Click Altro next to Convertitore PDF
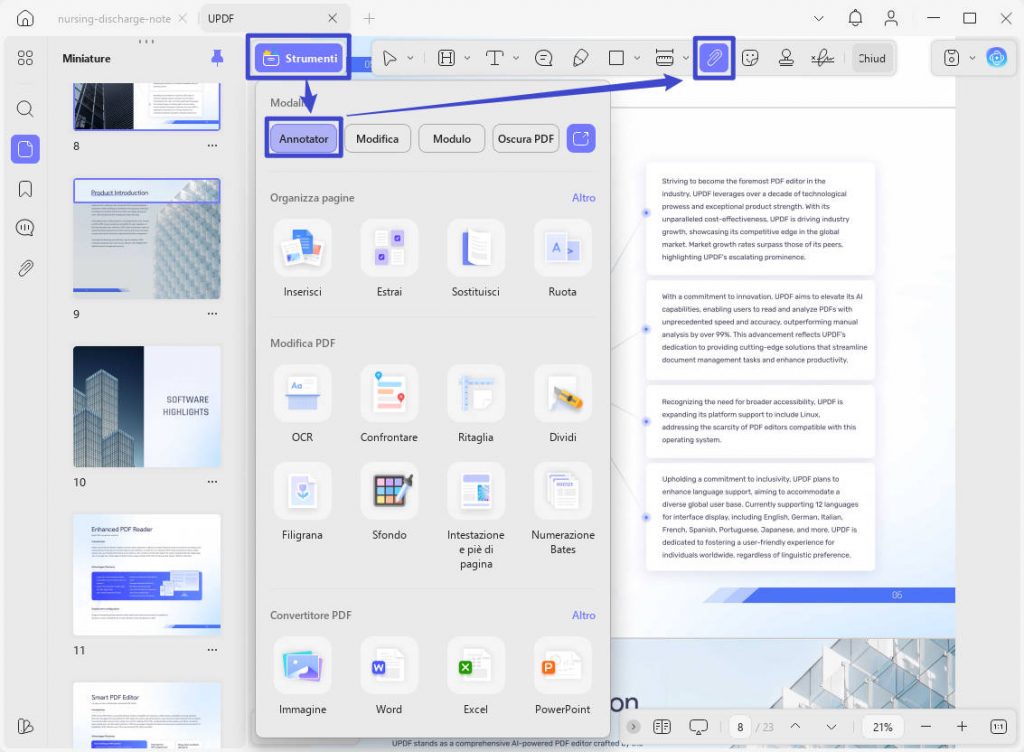Image resolution: width=1024 pixels, height=752 pixels. (583, 615)
